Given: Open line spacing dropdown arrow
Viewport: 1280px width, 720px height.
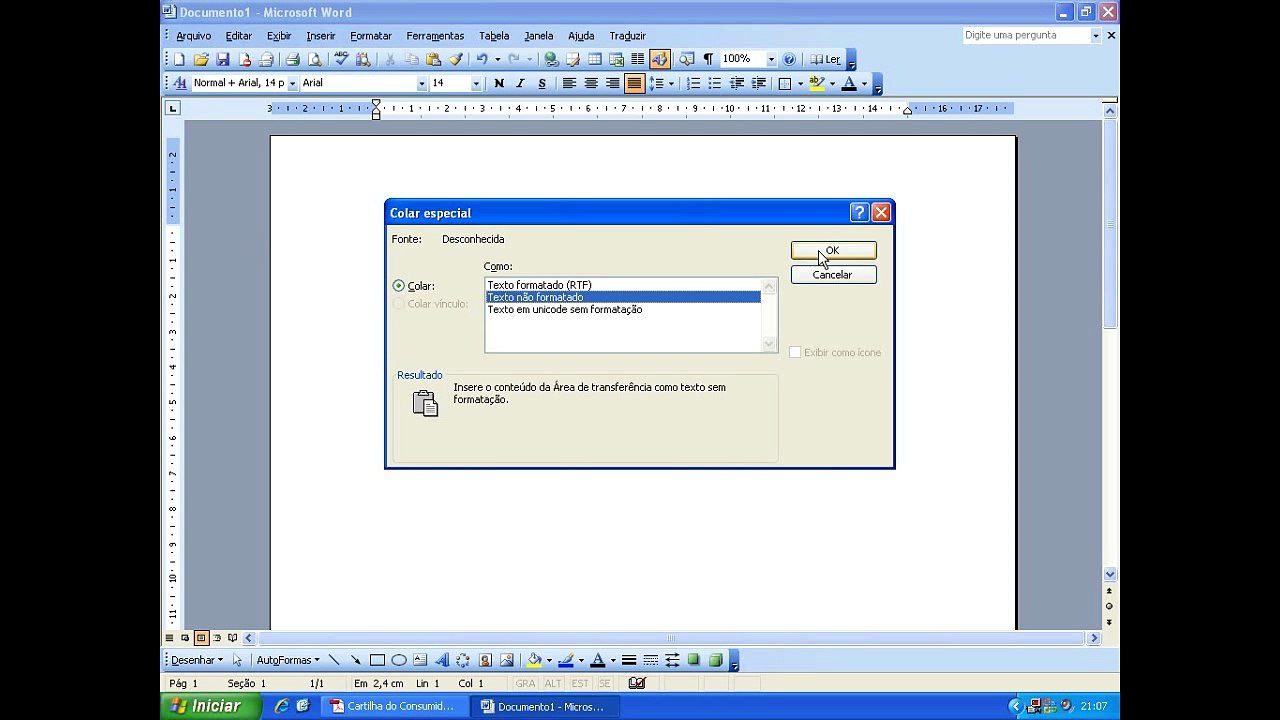Looking at the screenshot, I should [671, 84].
